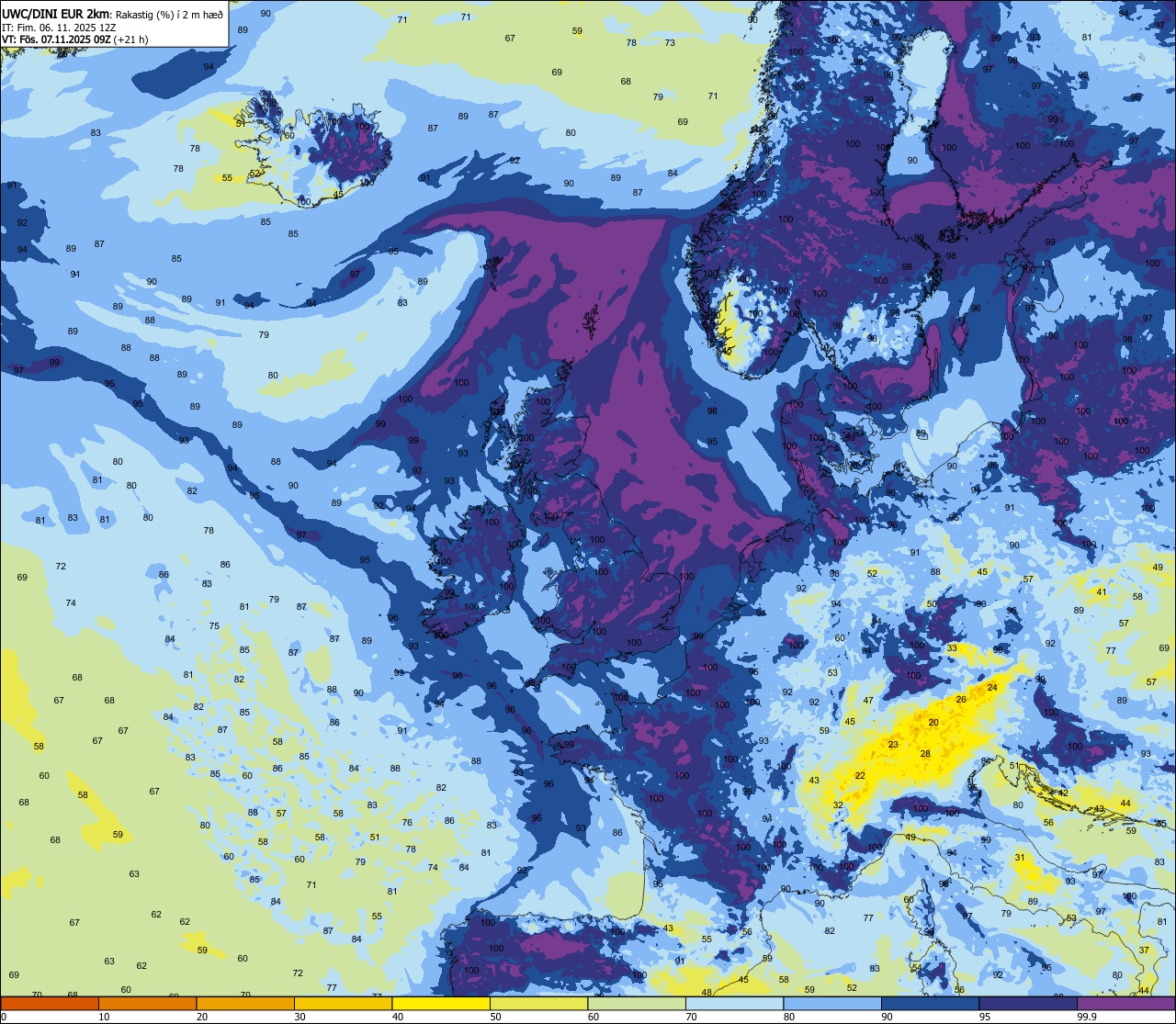The width and height of the screenshot is (1176, 1024).
Task: Click the 20–30% light orange legend swatch
Action: point(245,1004)
